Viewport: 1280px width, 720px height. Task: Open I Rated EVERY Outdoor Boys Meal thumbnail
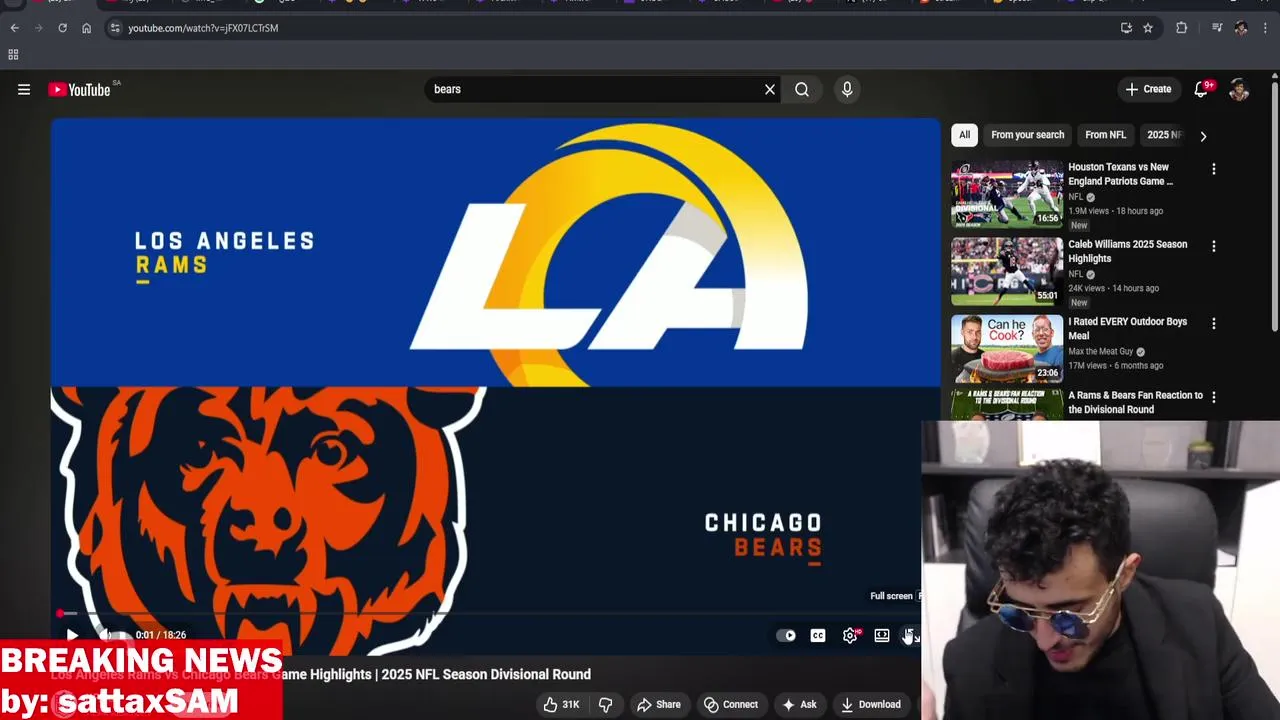pyautogui.click(x=1007, y=348)
